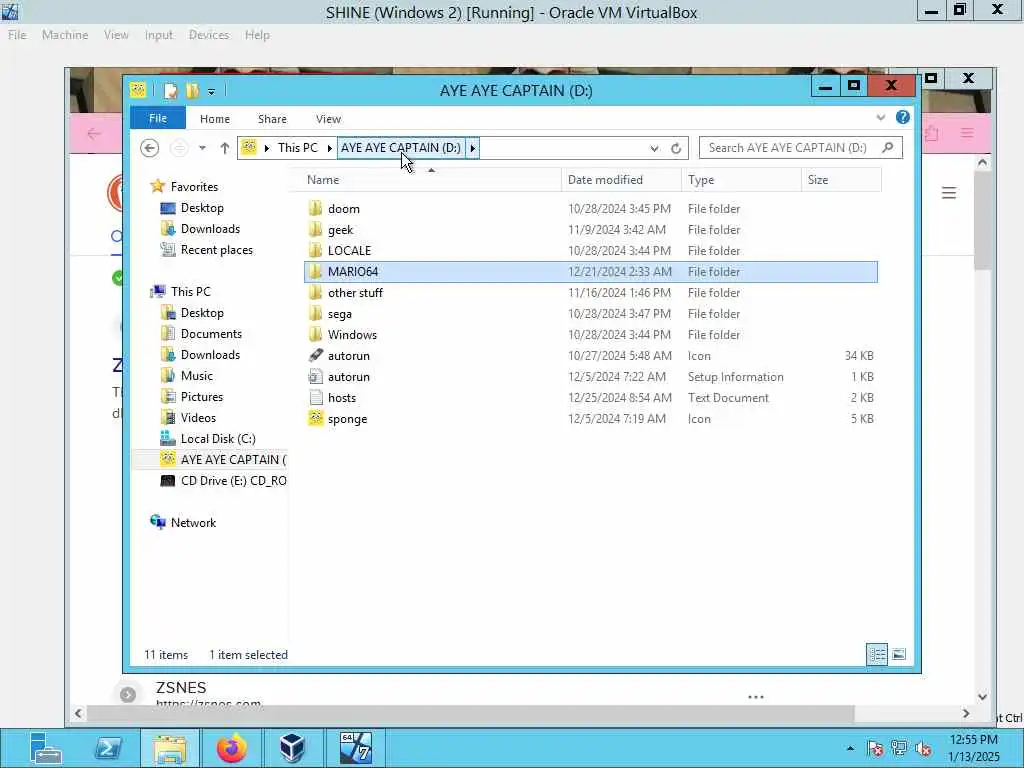
Task: Select the hosts text document
Action: (x=342, y=398)
